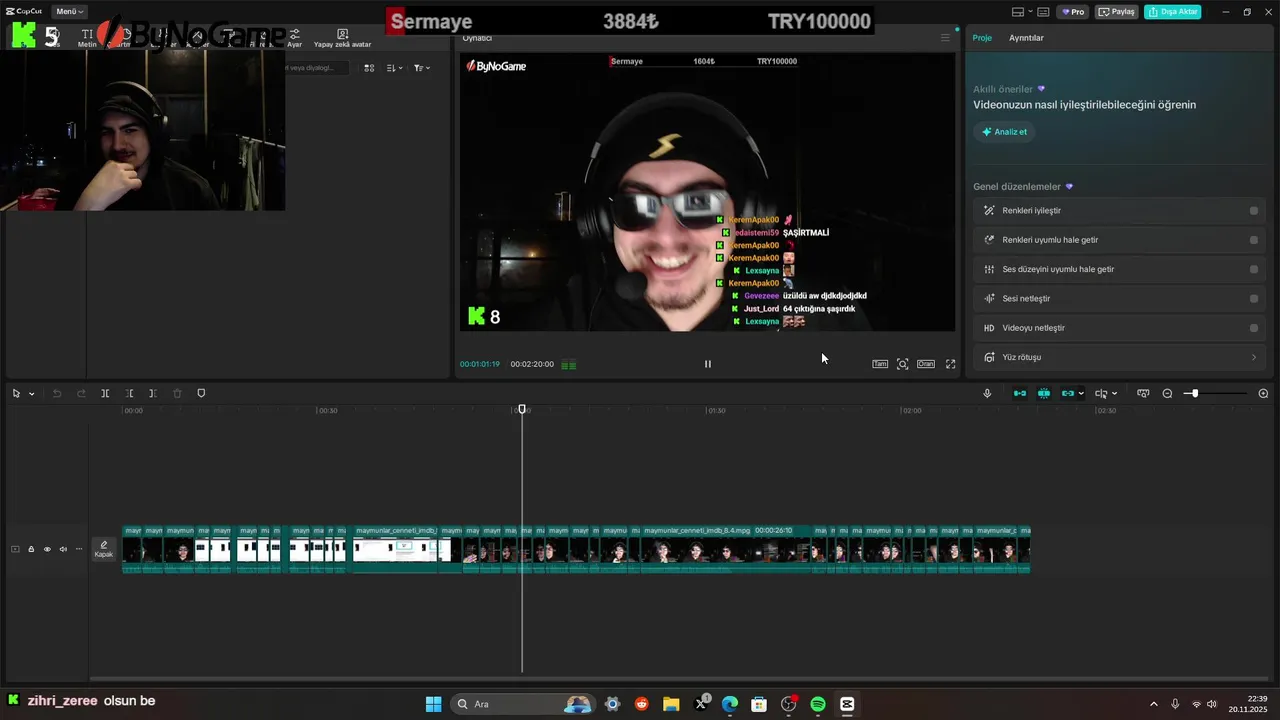Enable Sesi netleştir option

click(x=1253, y=298)
